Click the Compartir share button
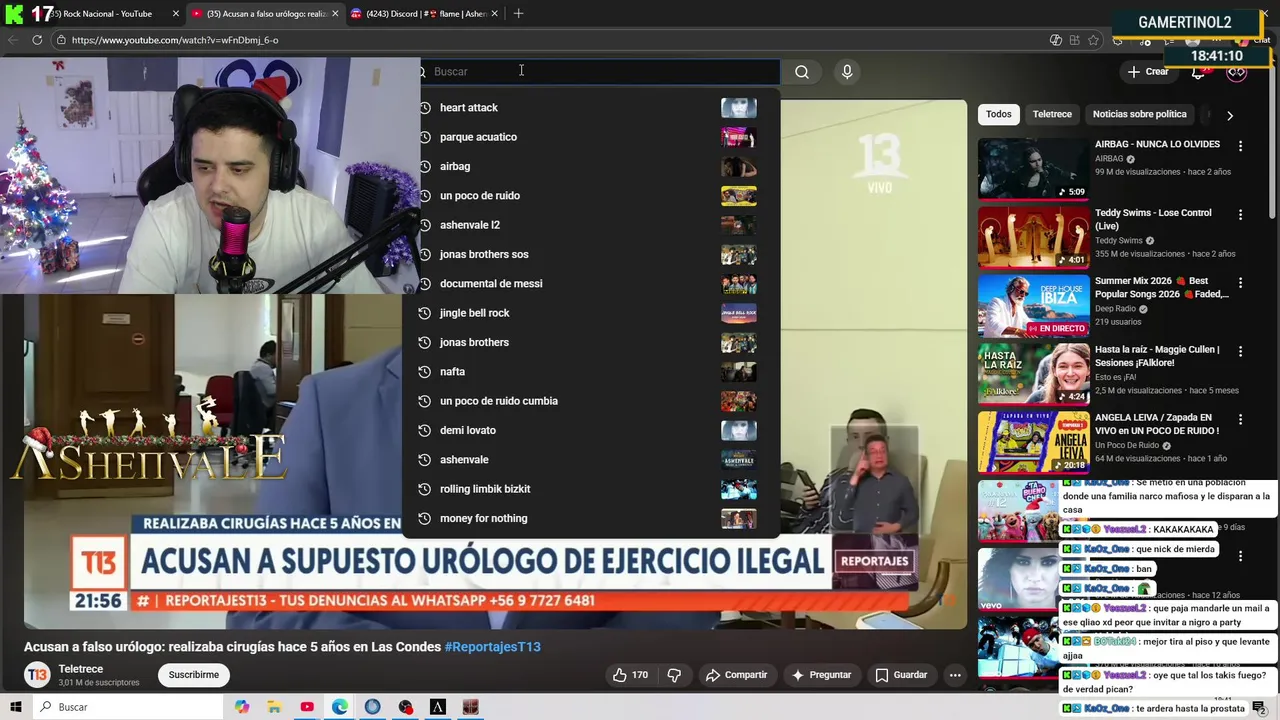Image resolution: width=1280 pixels, height=720 pixels. [x=736, y=675]
